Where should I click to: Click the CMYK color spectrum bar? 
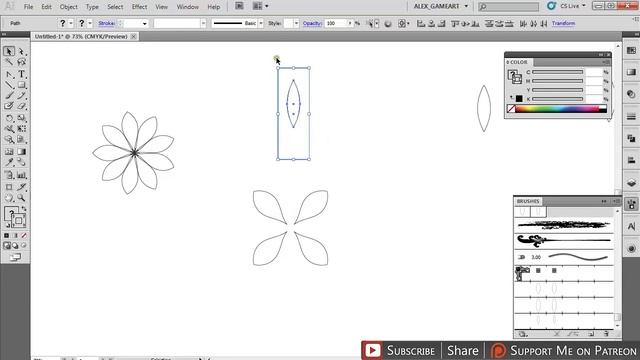point(557,109)
